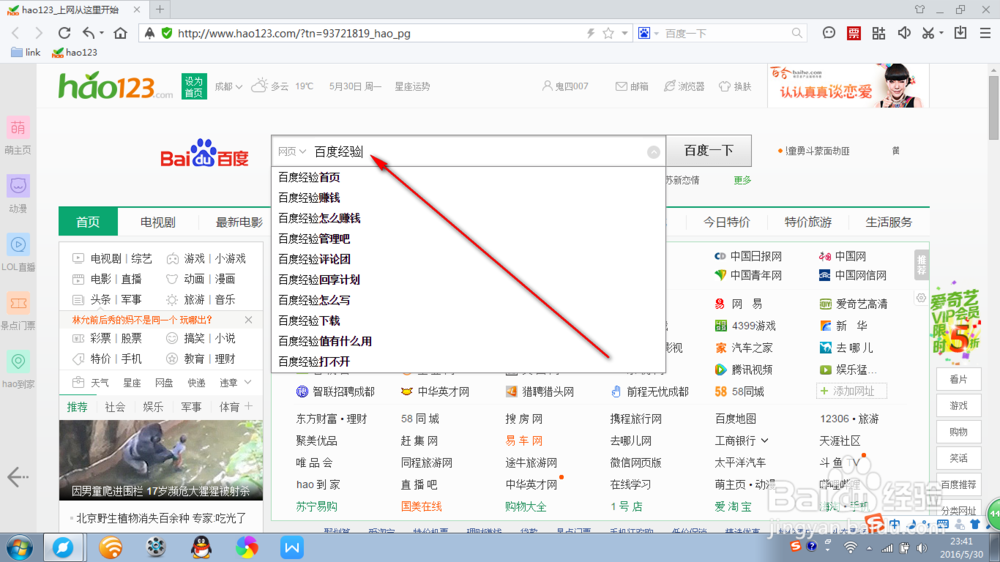Open address bar history dropdown arrow

624,33
